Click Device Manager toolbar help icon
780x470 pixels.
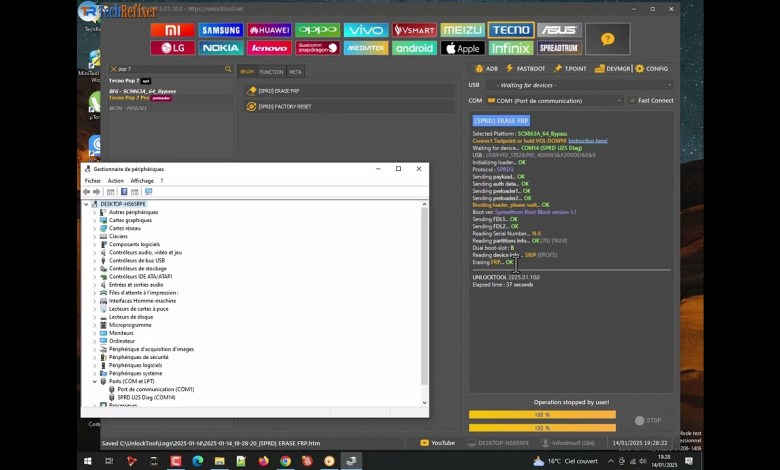point(124,192)
